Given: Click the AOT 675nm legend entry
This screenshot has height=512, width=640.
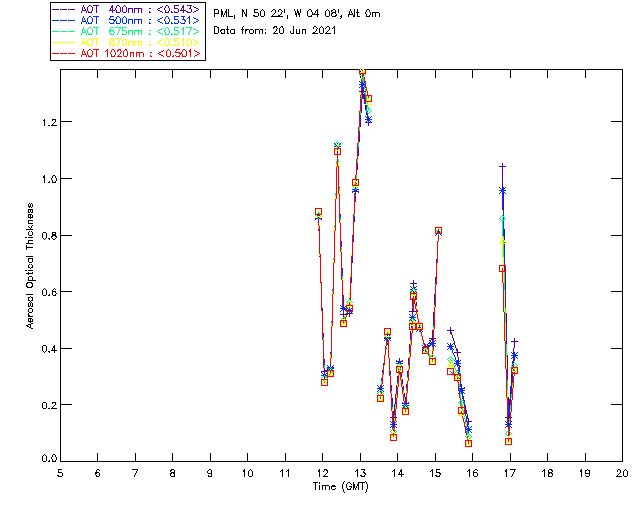Looking at the screenshot, I should [x=127, y=31].
